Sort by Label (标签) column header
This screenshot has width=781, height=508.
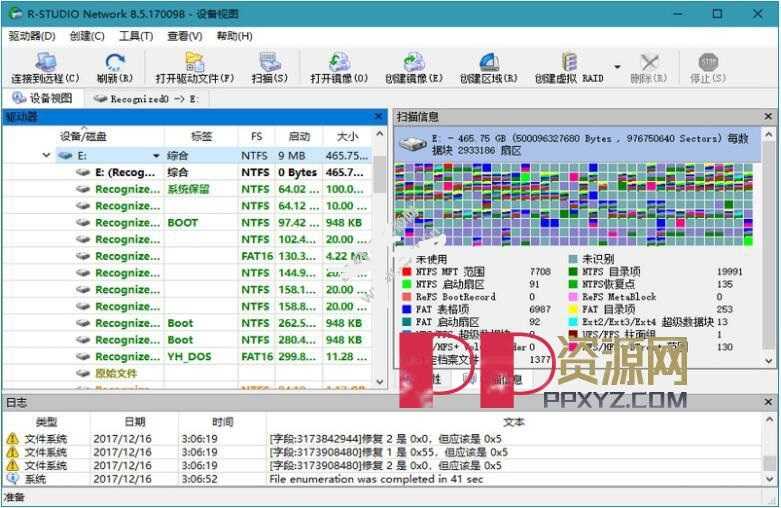click(201, 136)
